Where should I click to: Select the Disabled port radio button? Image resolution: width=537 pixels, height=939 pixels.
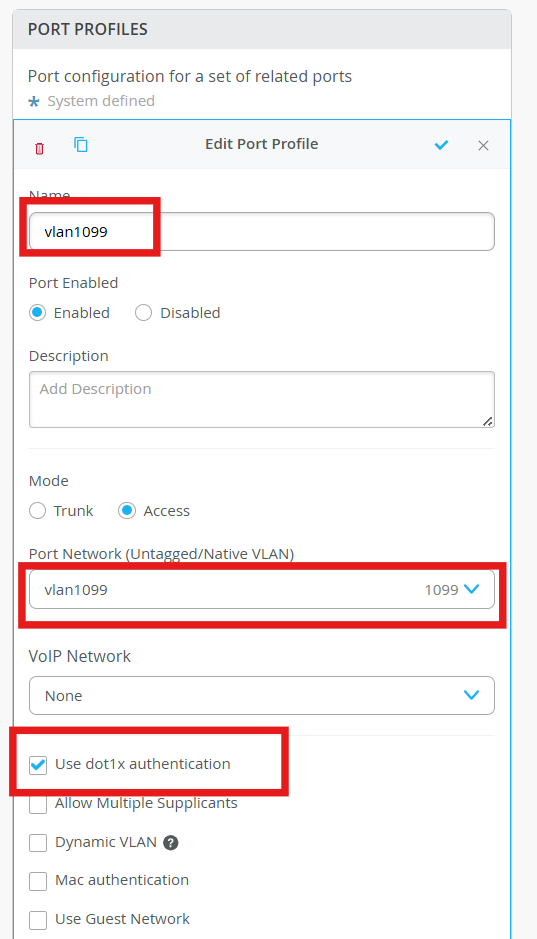(x=144, y=313)
